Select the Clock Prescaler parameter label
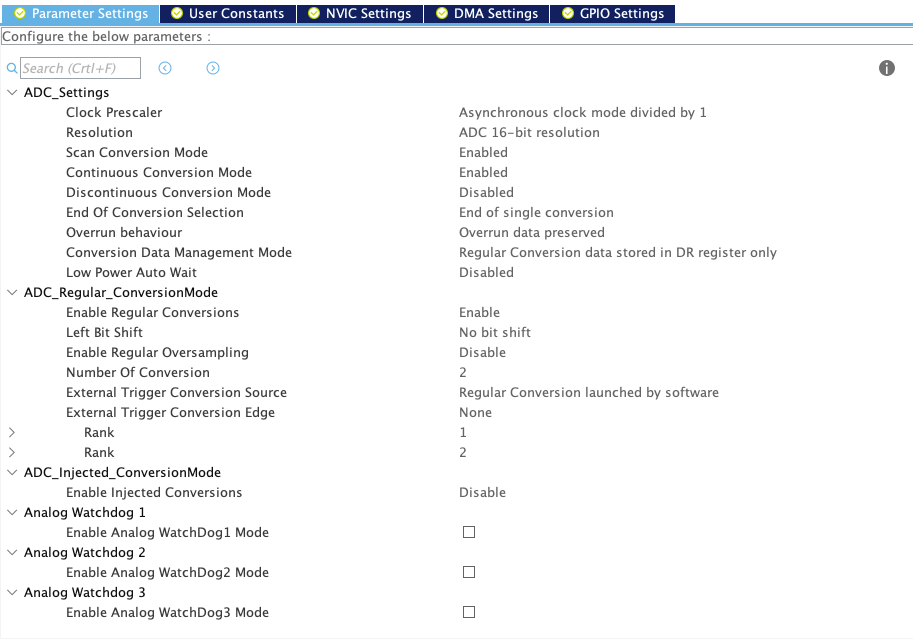The height and width of the screenshot is (639, 913). click(x=114, y=112)
